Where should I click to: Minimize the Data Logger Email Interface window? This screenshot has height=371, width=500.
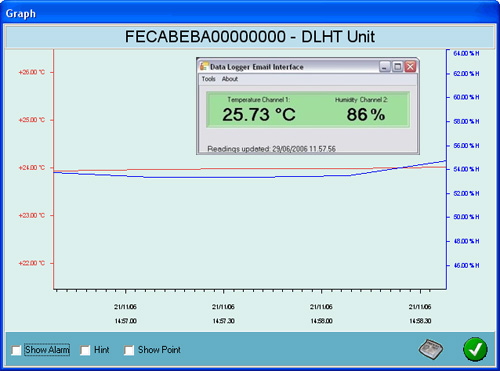tap(385, 67)
